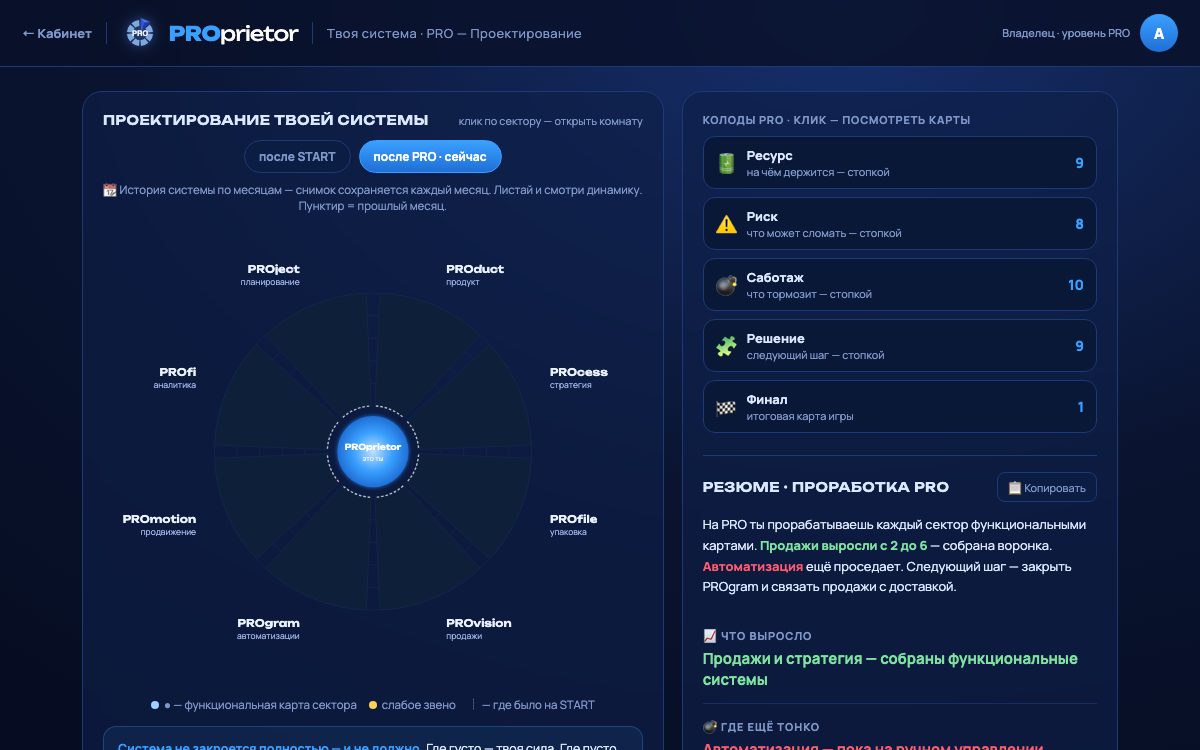Image resolution: width=1200 pixels, height=750 pixels.
Task: Click the ПРОЕКТИРОВАНИЕ ТВОЕЙ СИСТЕМЫ heading
Action: 266,120
